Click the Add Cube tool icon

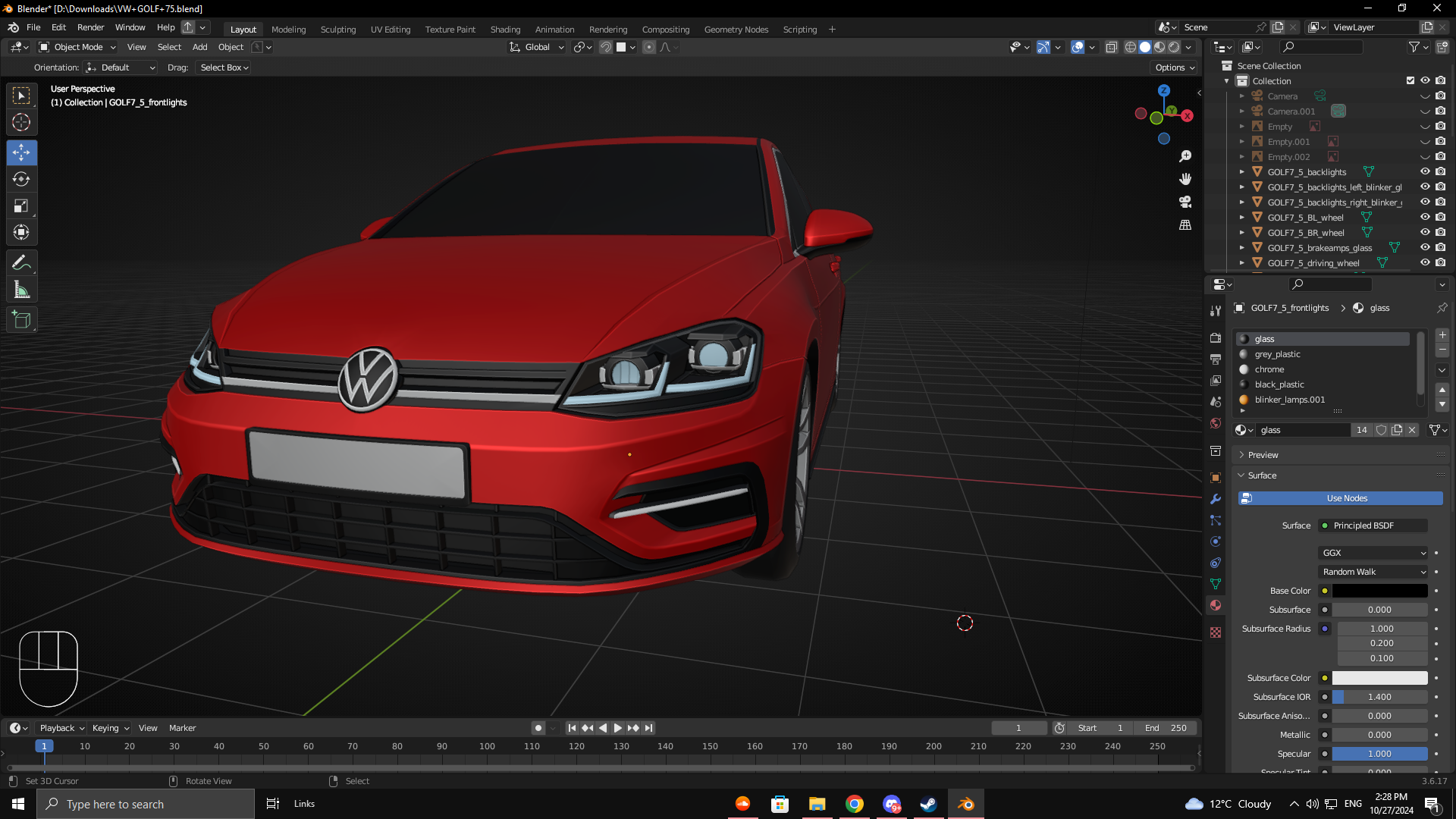[x=21, y=320]
